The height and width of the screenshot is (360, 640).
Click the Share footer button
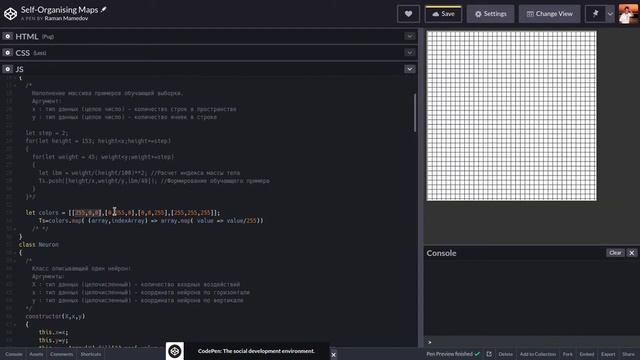pos(628,354)
